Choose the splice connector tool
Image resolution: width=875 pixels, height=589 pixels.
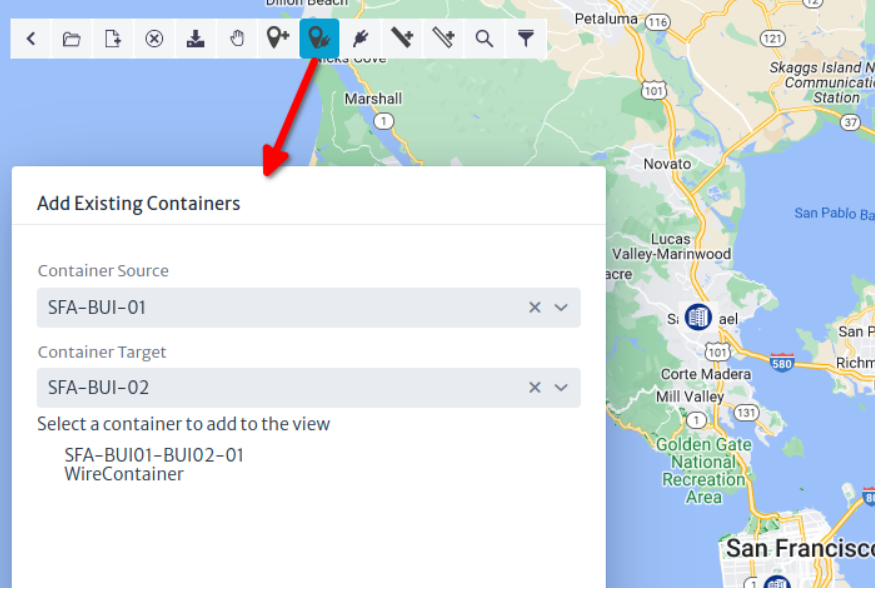click(x=361, y=38)
